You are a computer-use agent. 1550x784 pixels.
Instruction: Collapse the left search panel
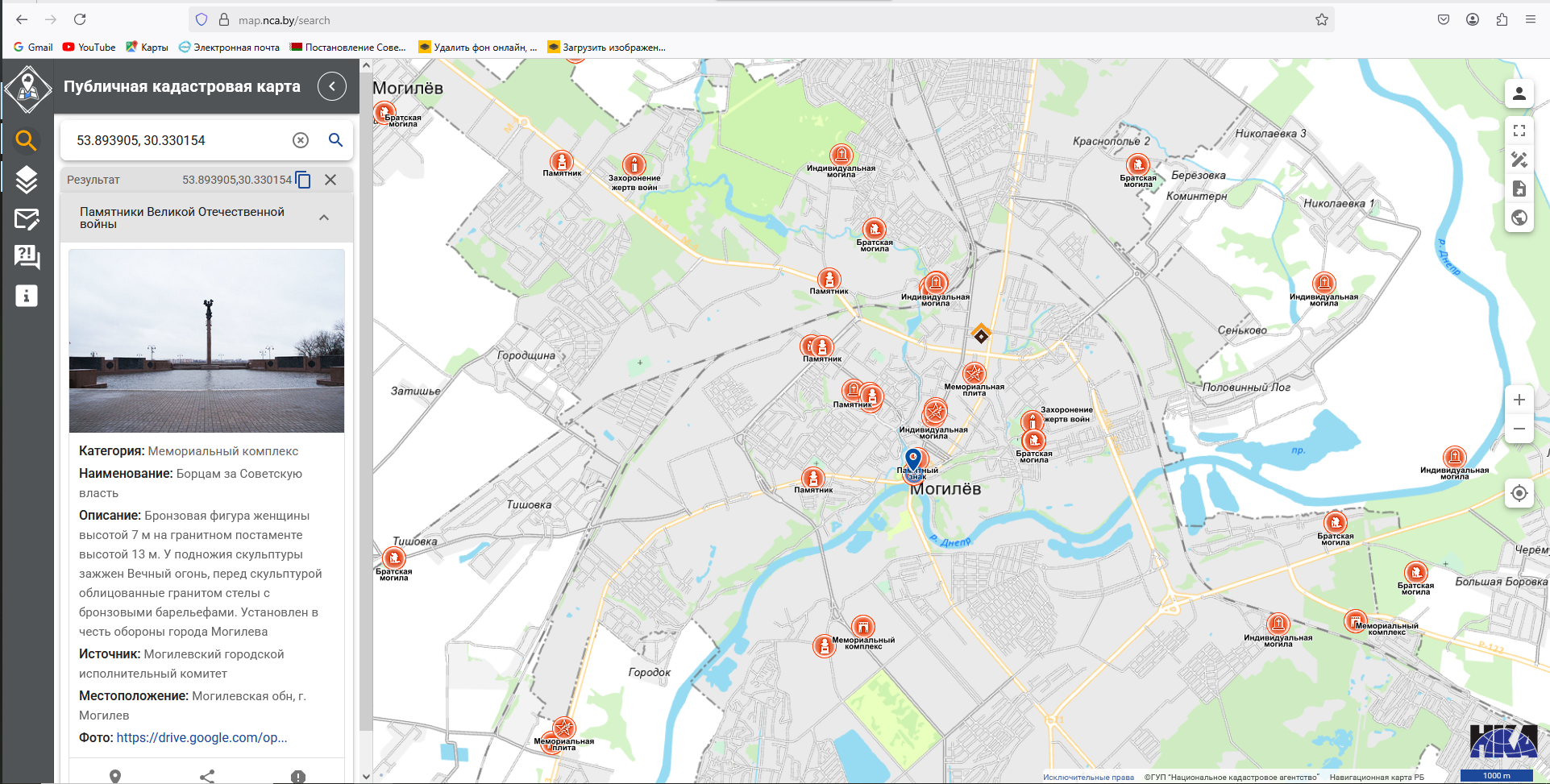coord(331,86)
